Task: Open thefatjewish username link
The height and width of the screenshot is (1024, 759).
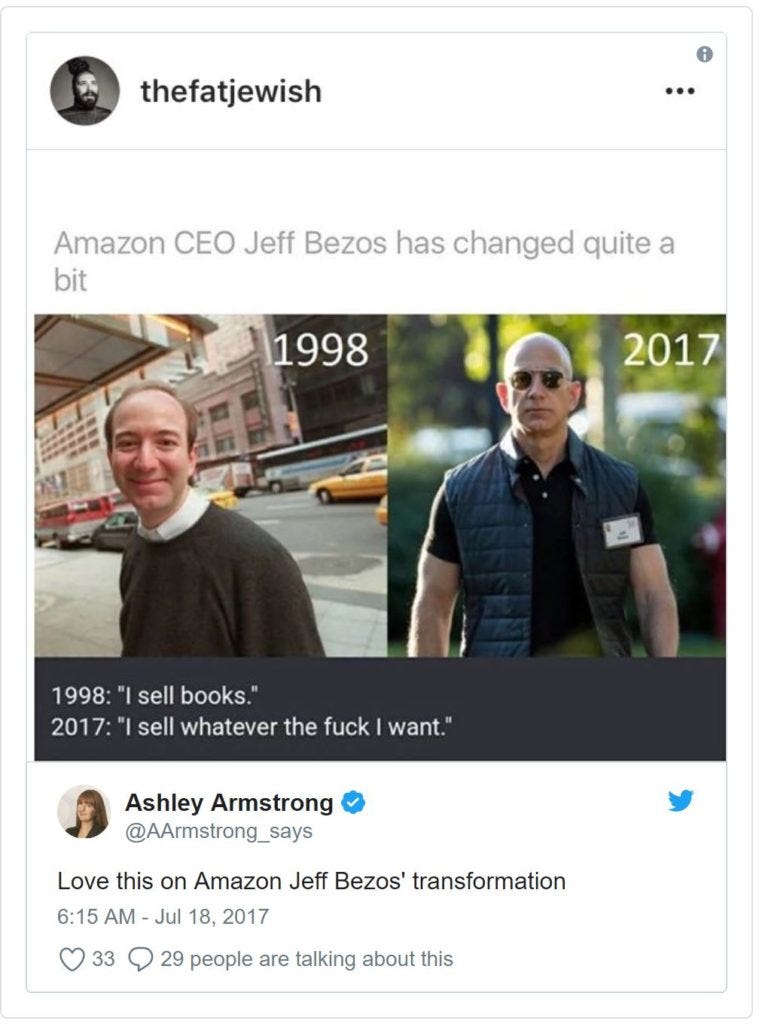Action: point(231,91)
